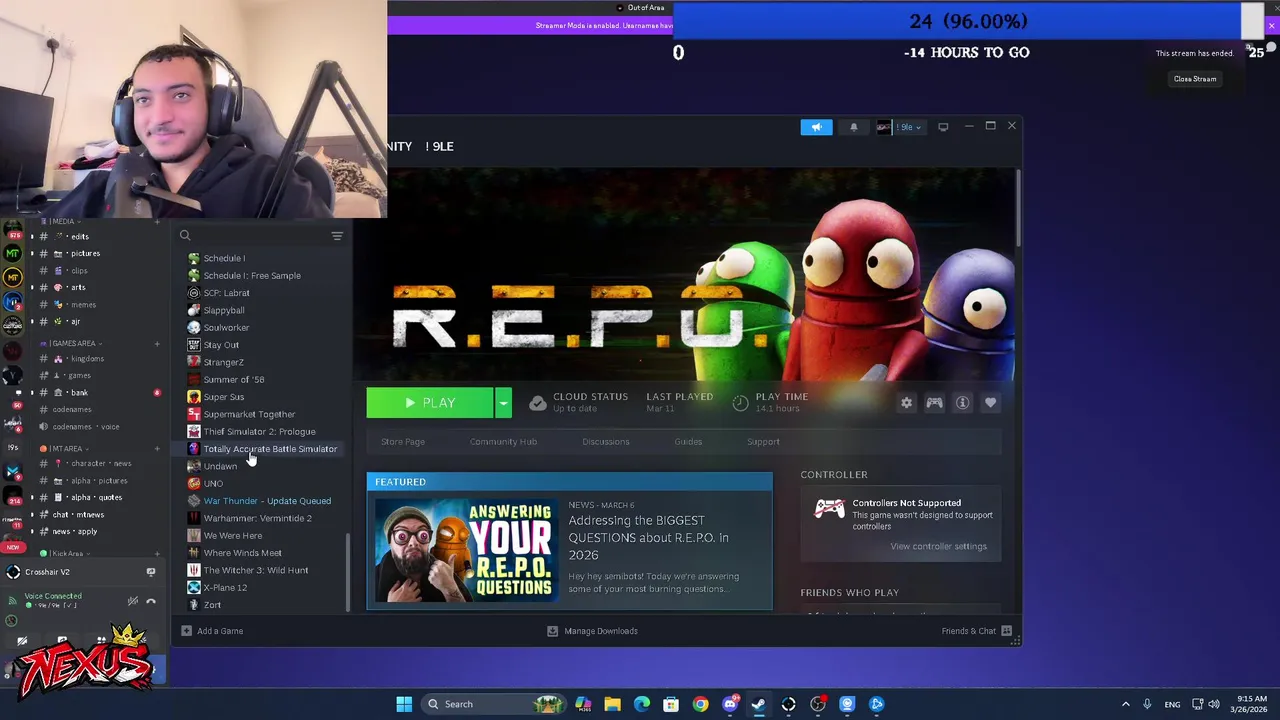Open Friends & Chat
Viewport: 1280px width, 720px height.
977,631
